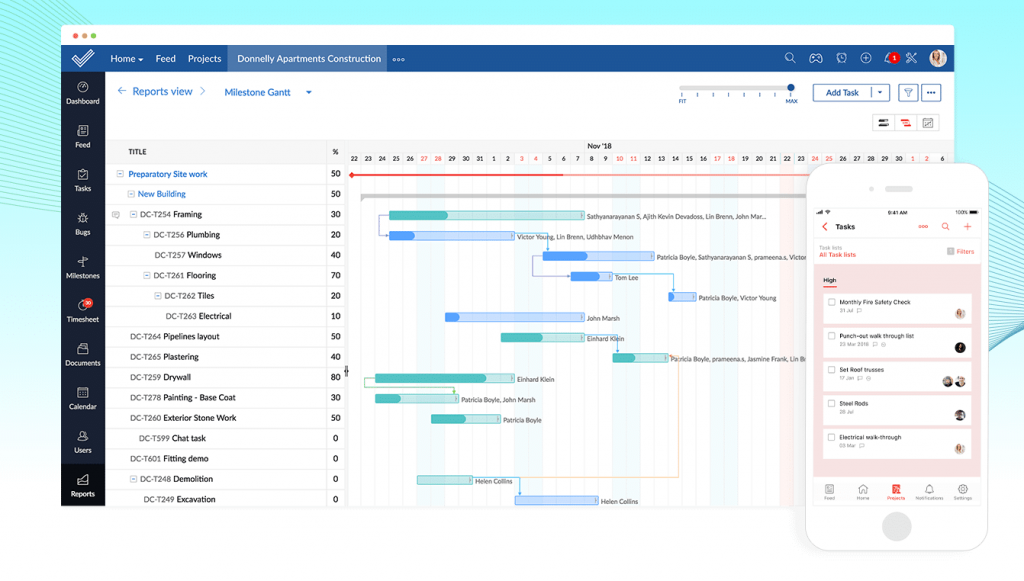Open Tasks in the left sidebar
Screen dimensions: 1024x581
click(x=82, y=180)
